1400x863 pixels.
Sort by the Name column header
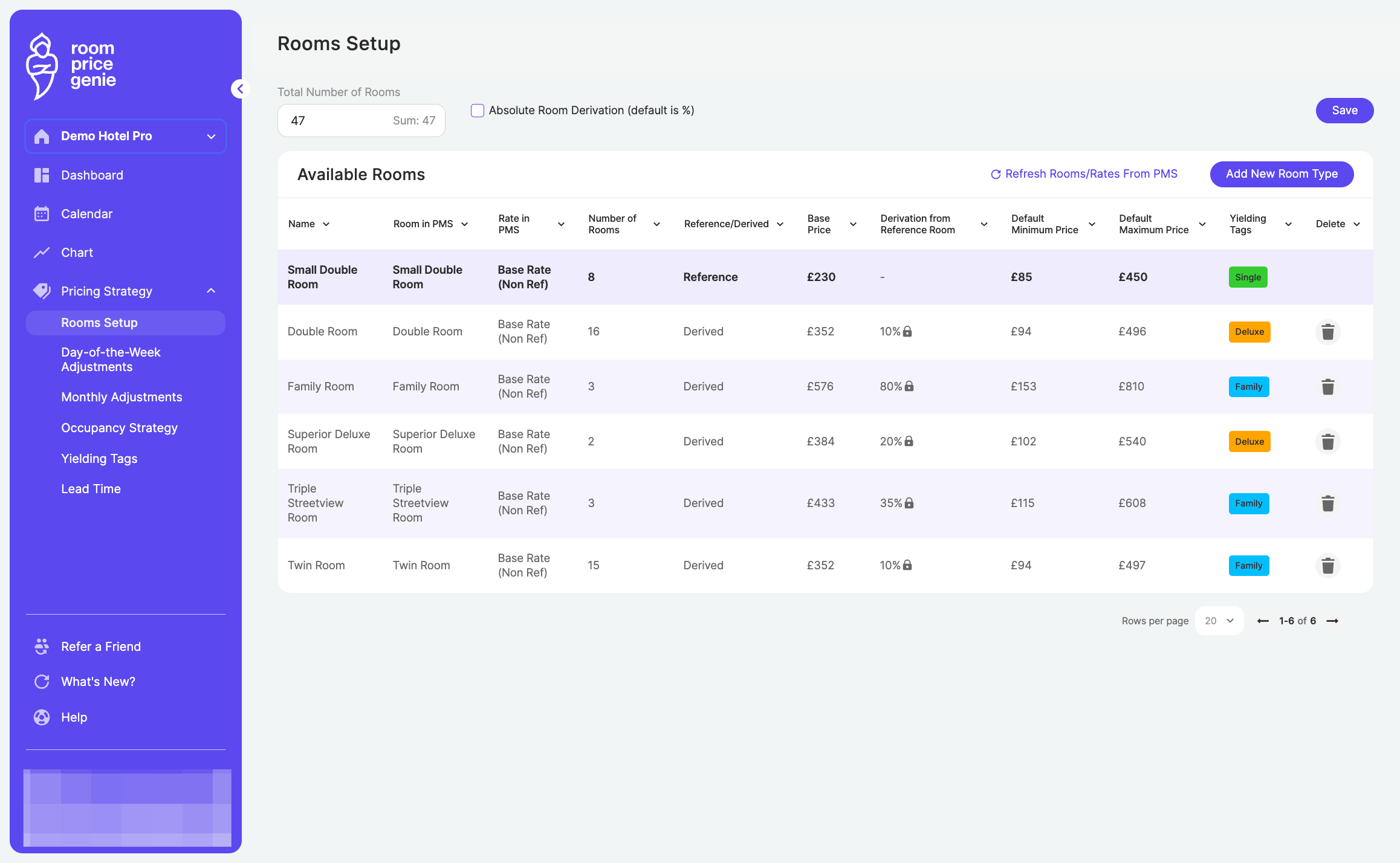click(x=309, y=224)
